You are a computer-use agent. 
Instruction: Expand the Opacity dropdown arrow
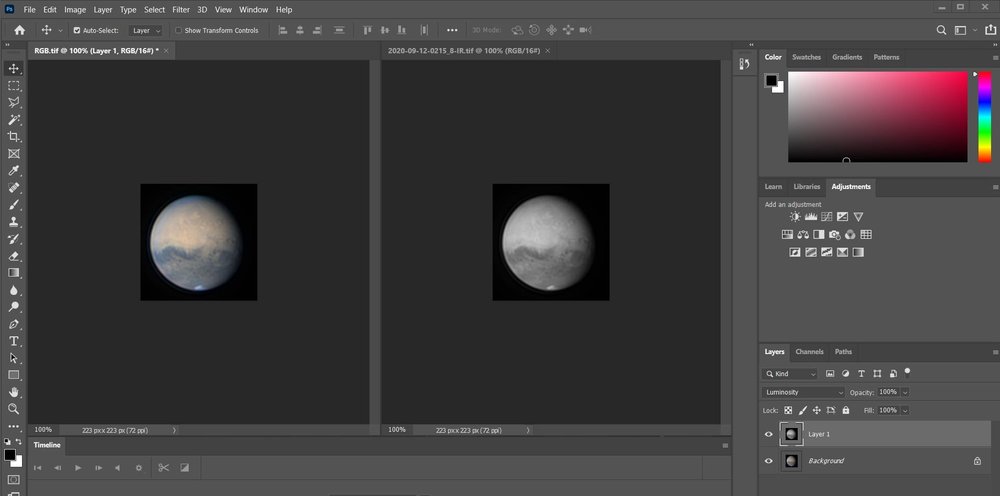905,392
